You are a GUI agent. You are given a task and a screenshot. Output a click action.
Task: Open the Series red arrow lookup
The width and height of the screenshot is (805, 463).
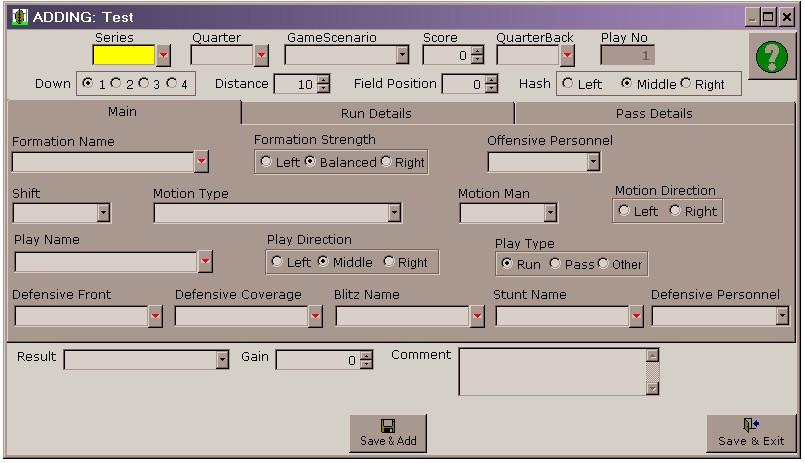[163, 55]
